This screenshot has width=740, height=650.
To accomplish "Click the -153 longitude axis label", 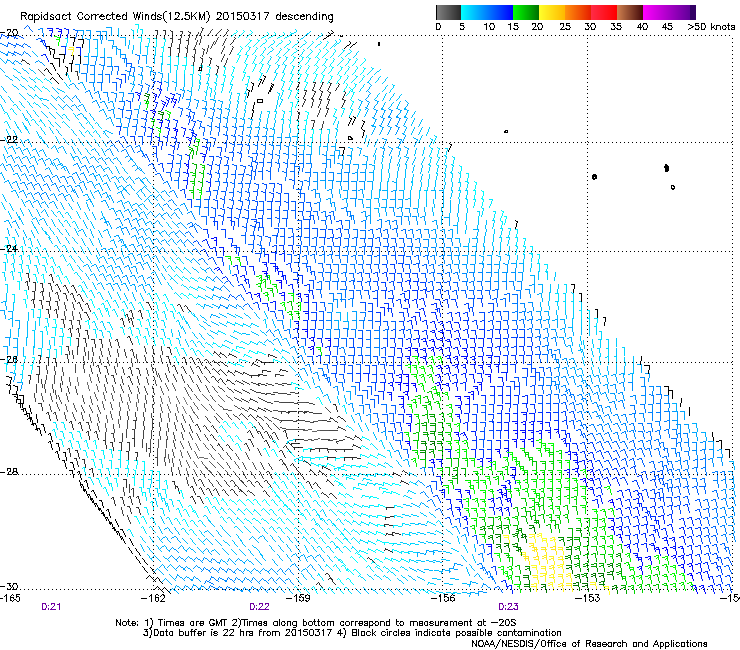I will [x=587, y=598].
